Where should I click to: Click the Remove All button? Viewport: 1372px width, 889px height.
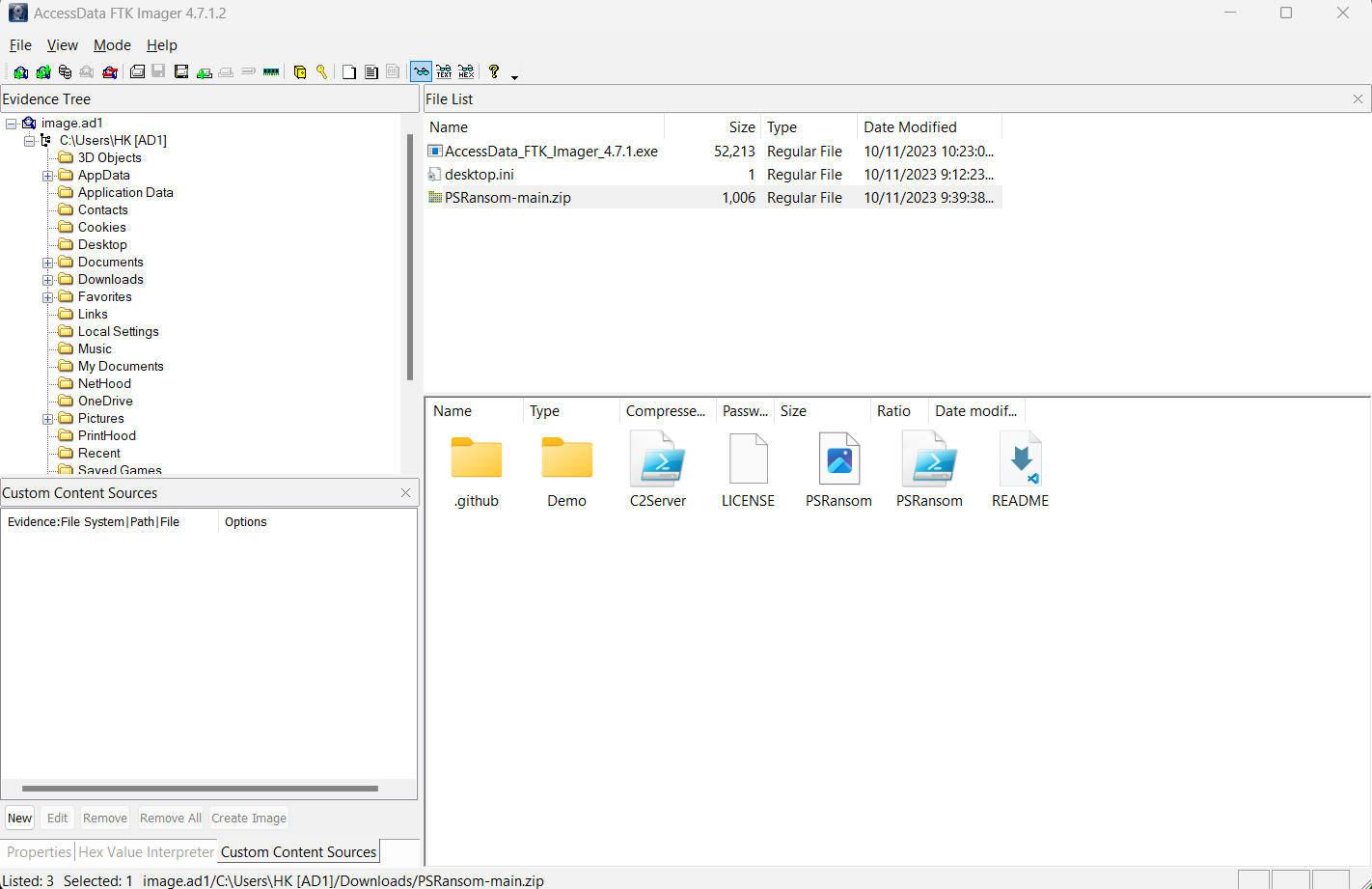point(171,818)
